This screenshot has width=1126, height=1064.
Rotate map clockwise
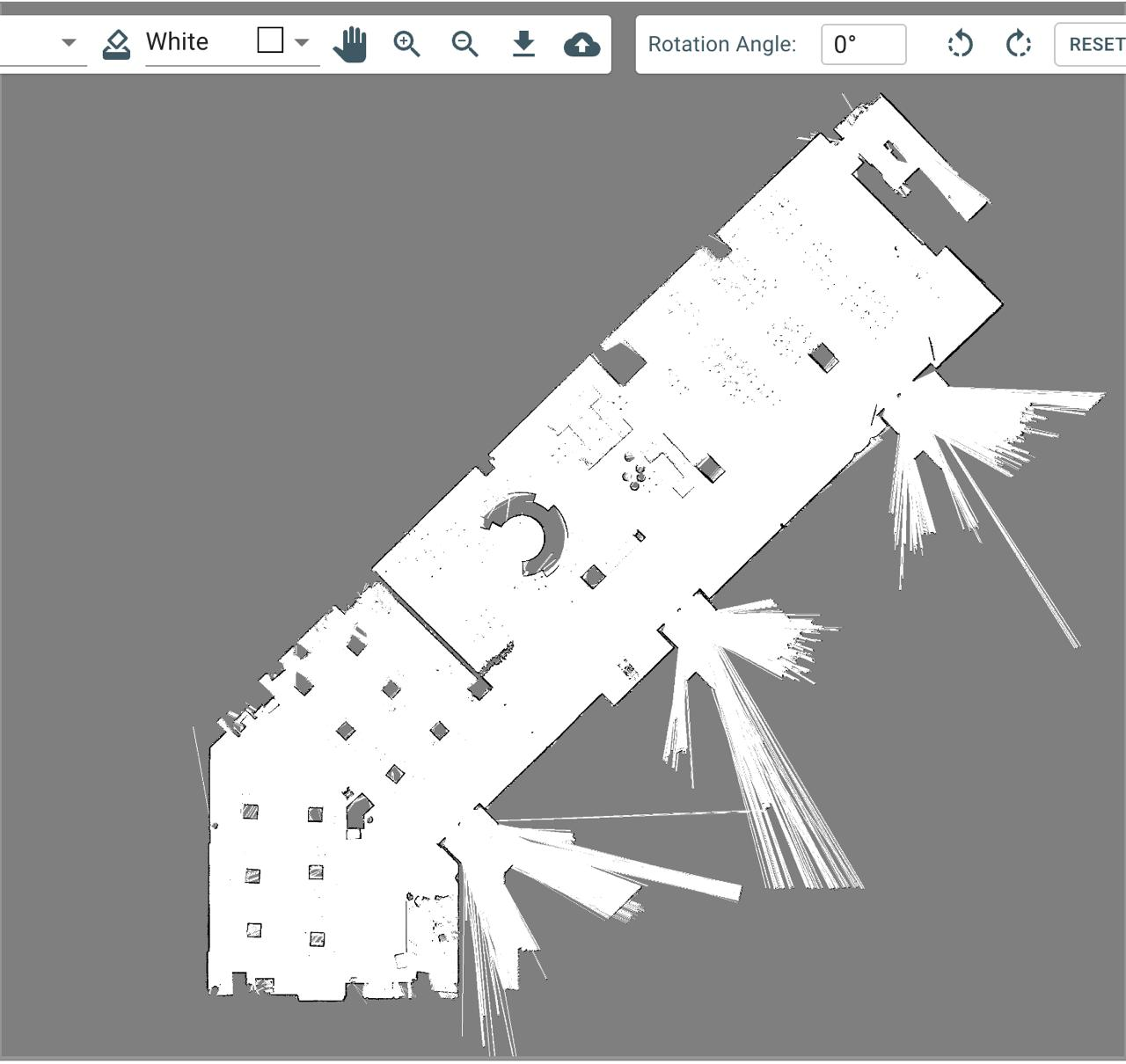pyautogui.click(x=1018, y=44)
